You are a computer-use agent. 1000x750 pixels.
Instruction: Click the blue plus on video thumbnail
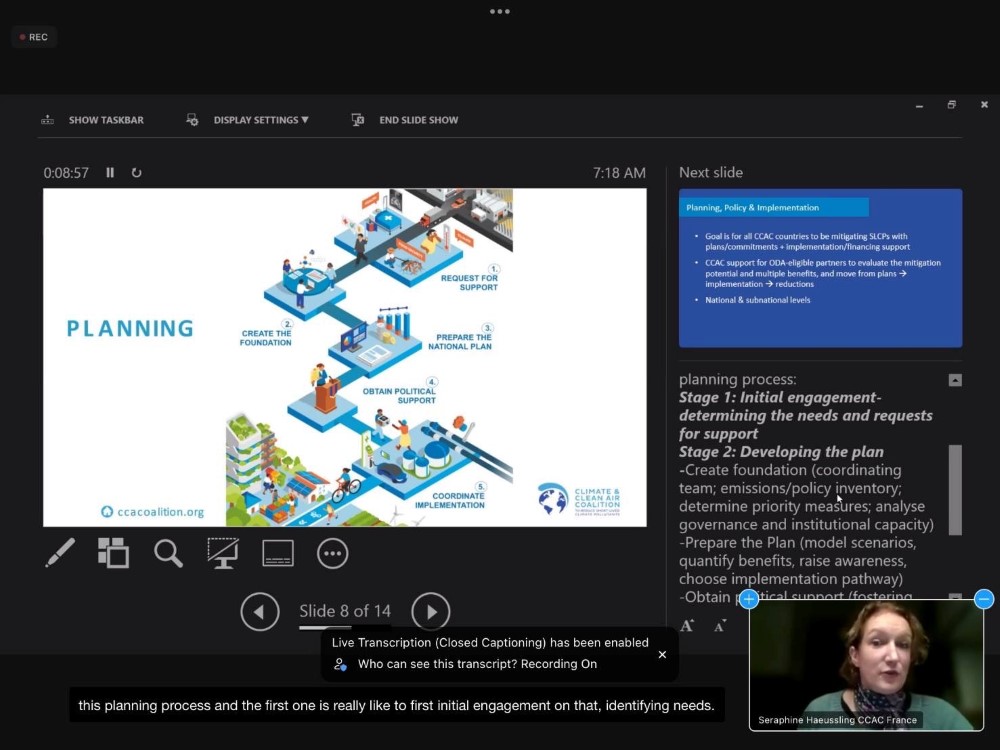click(749, 599)
